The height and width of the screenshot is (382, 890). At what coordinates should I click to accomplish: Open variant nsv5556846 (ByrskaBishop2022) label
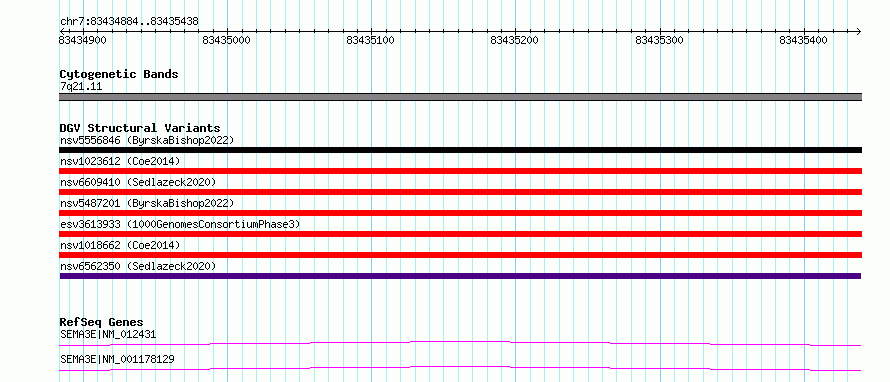pyautogui.click(x=146, y=140)
